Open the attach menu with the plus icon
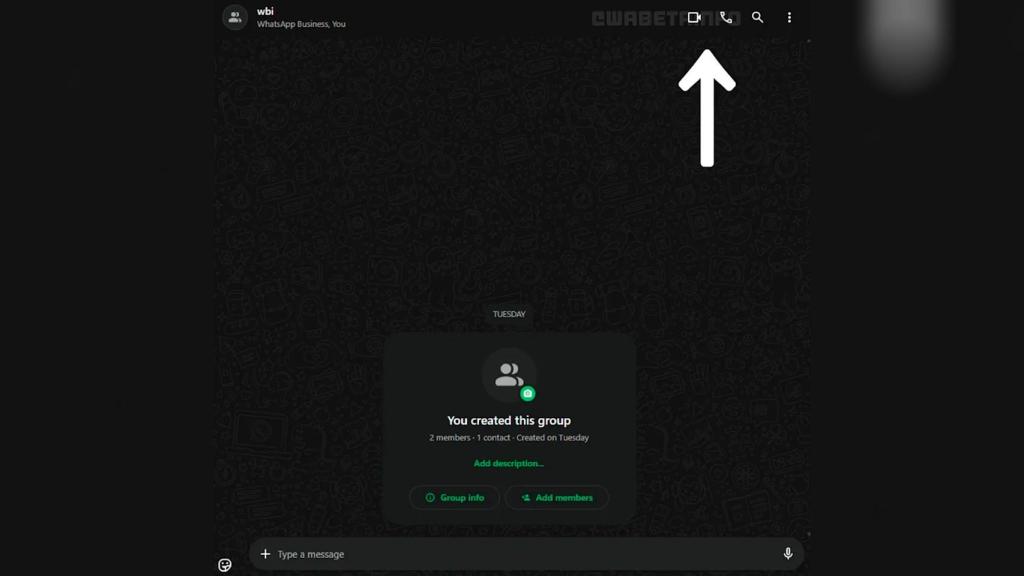The width and height of the screenshot is (1024, 576). 265,554
